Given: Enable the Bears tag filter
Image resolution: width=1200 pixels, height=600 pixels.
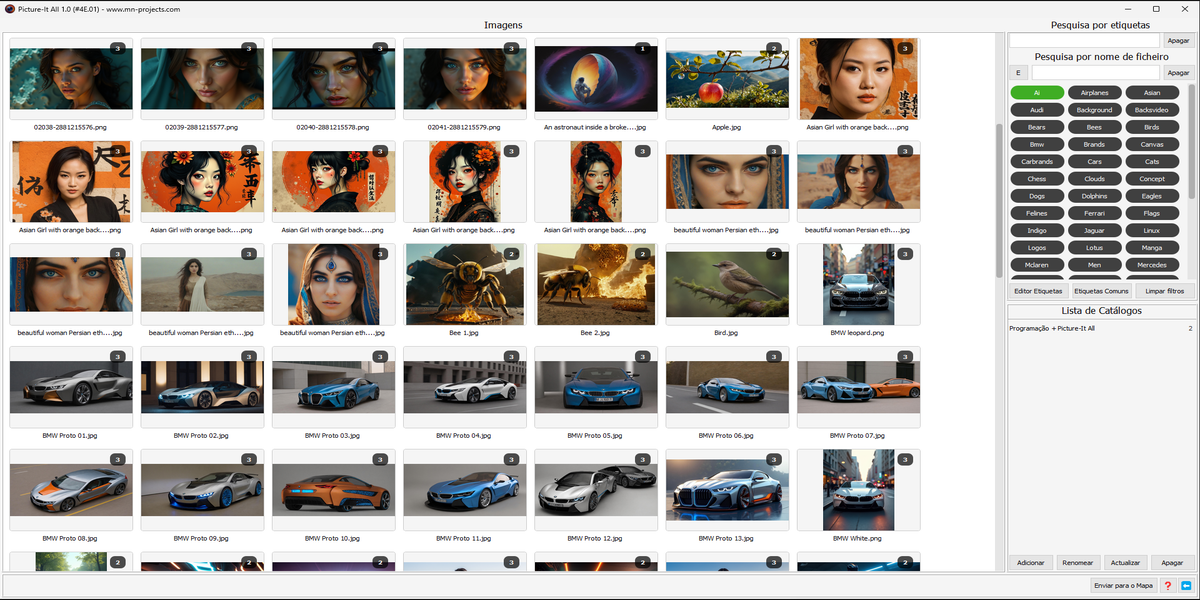Looking at the screenshot, I should click(x=1037, y=127).
